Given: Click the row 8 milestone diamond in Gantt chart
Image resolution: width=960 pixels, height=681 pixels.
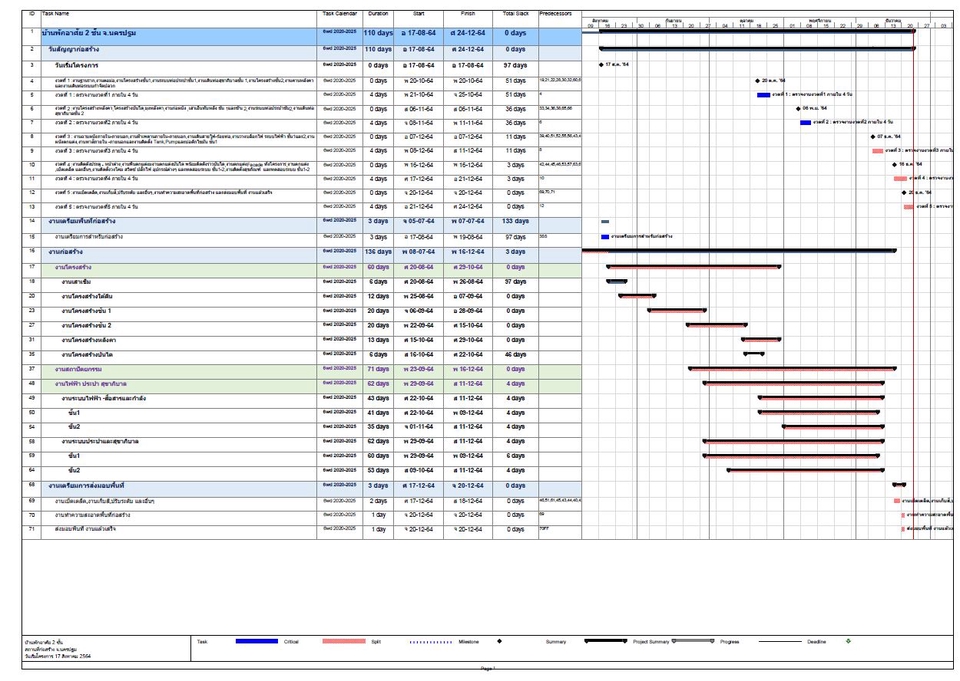Looking at the screenshot, I should 872,137.
